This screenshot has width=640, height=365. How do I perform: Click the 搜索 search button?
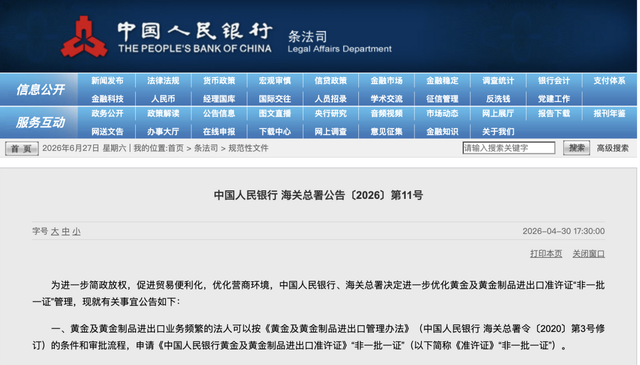pyautogui.click(x=576, y=148)
